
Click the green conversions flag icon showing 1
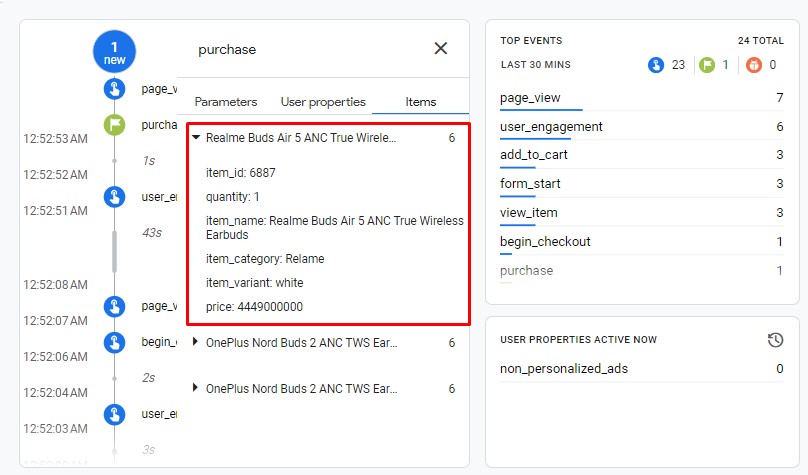click(707, 65)
